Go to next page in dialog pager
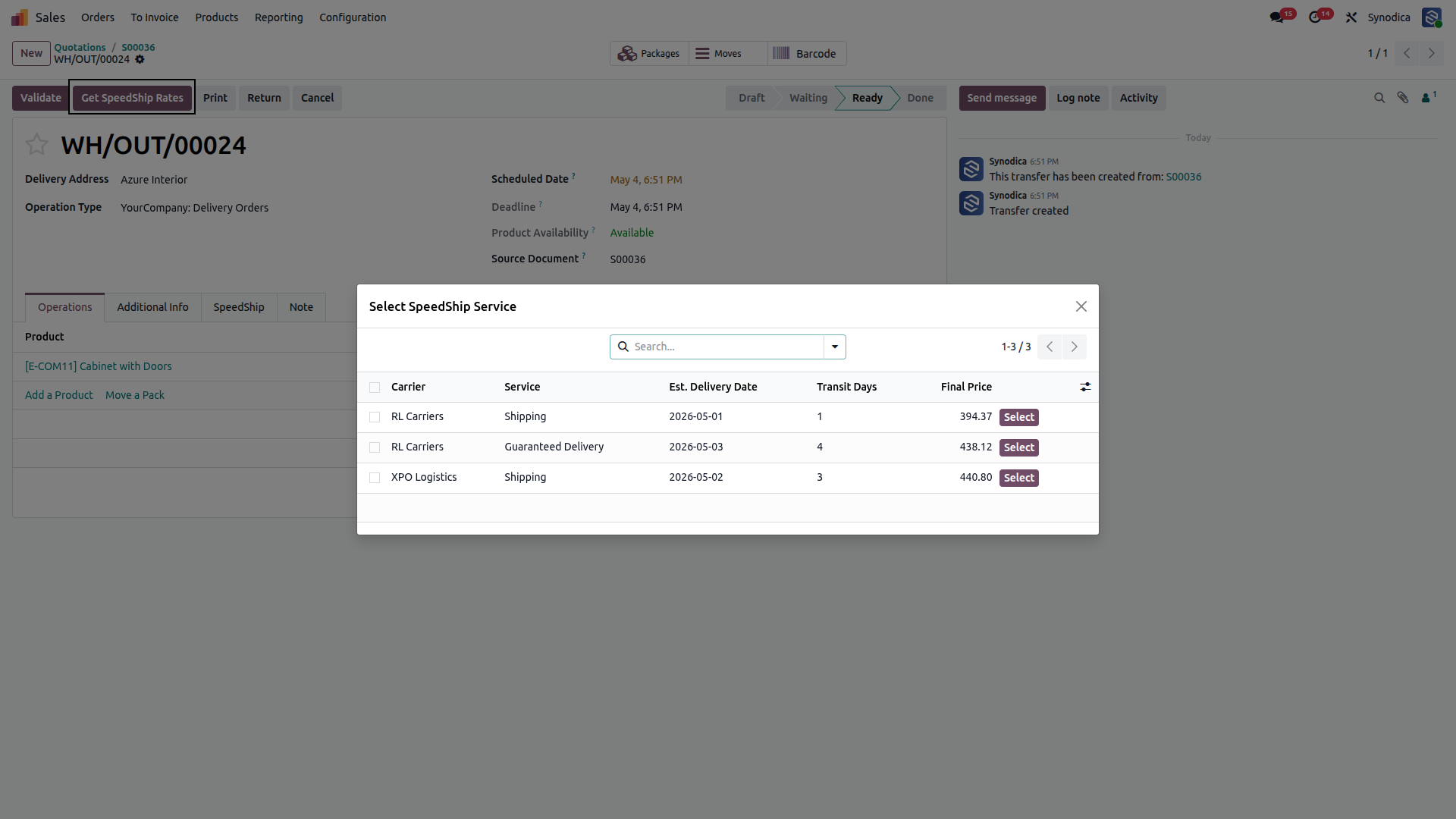 1075,347
